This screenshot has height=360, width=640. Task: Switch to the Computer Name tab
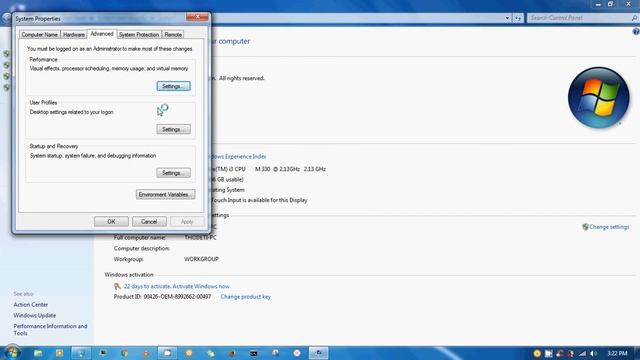40,35
